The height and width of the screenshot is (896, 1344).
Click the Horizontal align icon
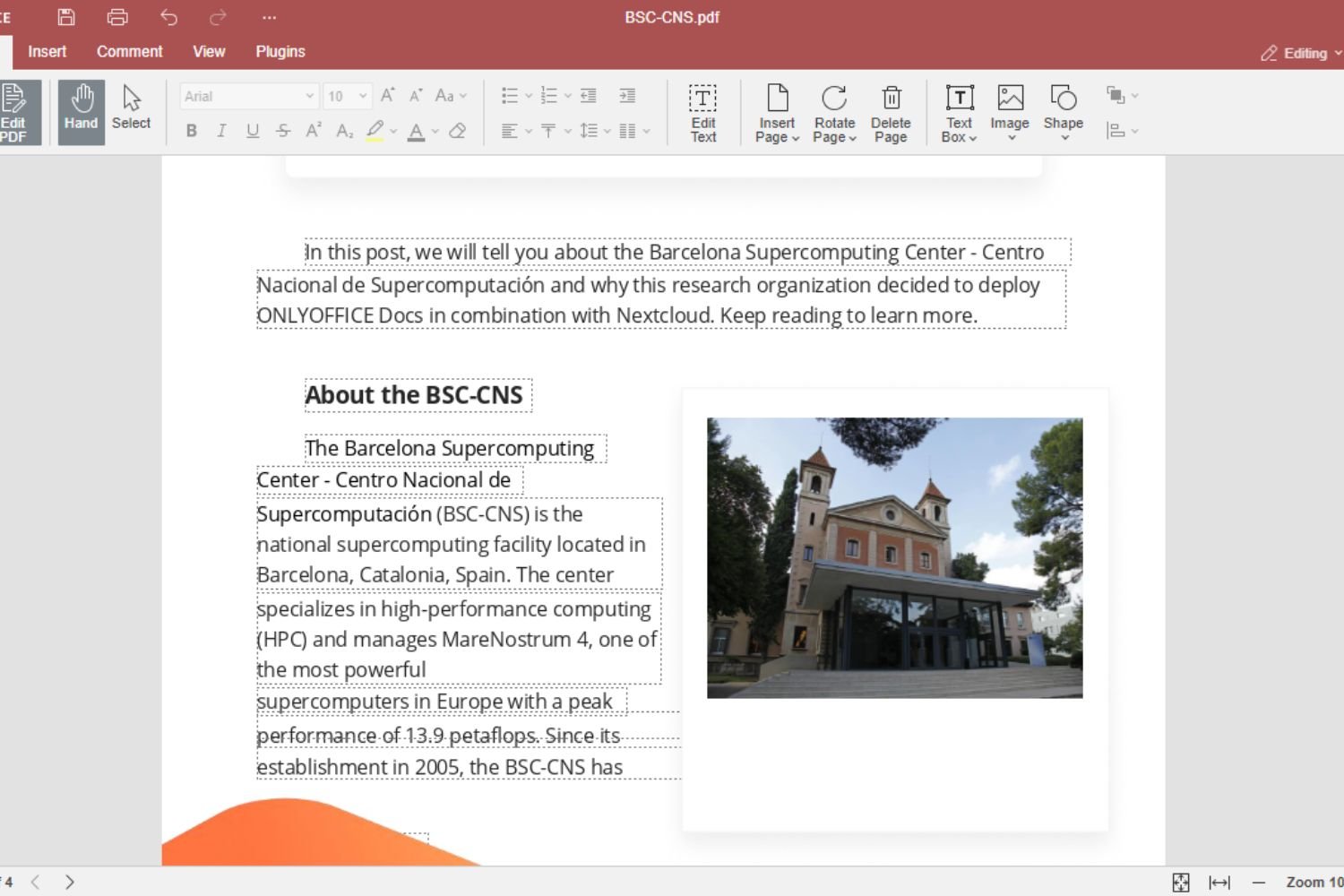pyautogui.click(x=510, y=132)
